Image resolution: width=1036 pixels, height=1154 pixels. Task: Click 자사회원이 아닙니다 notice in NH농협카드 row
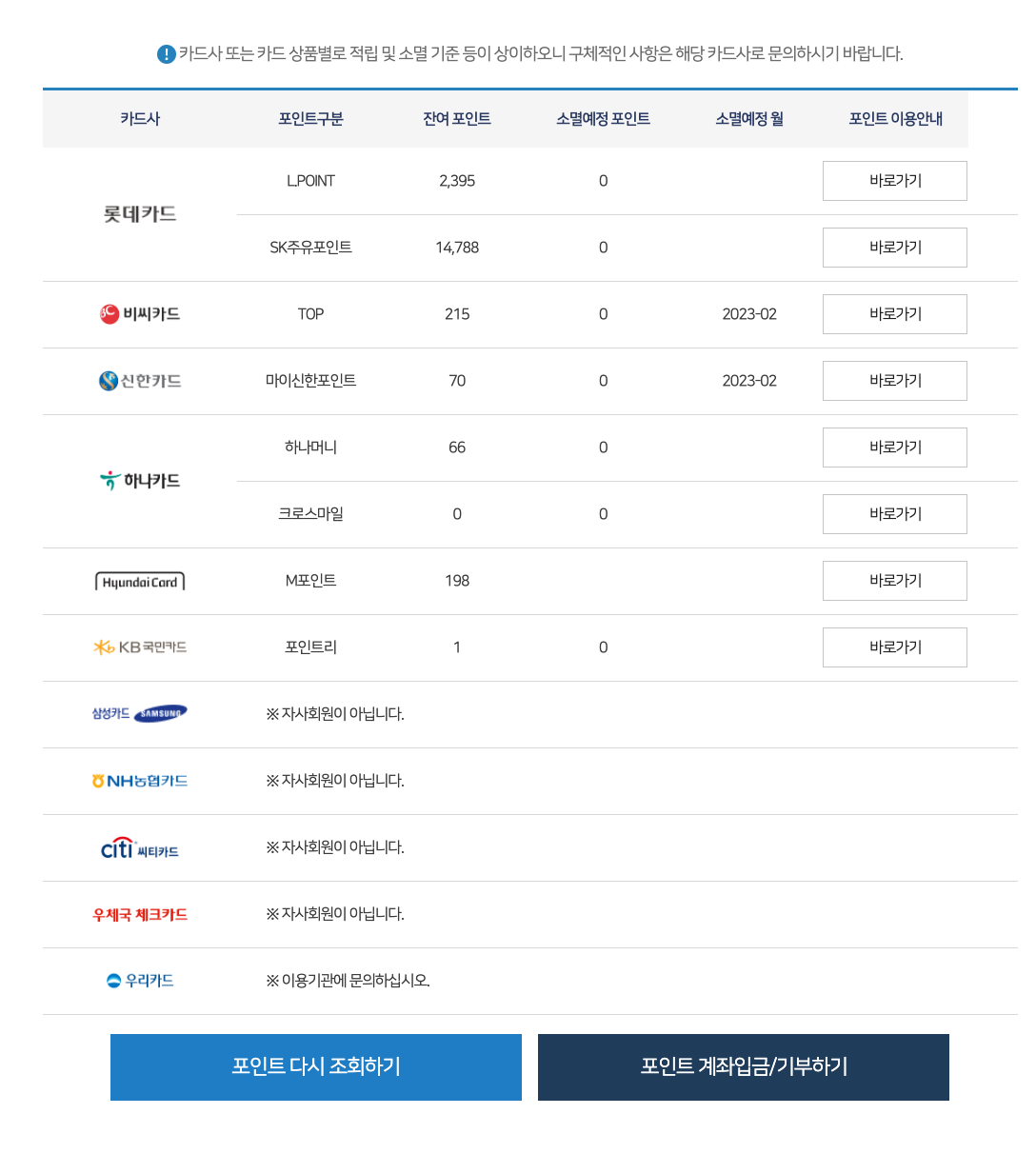(x=335, y=781)
